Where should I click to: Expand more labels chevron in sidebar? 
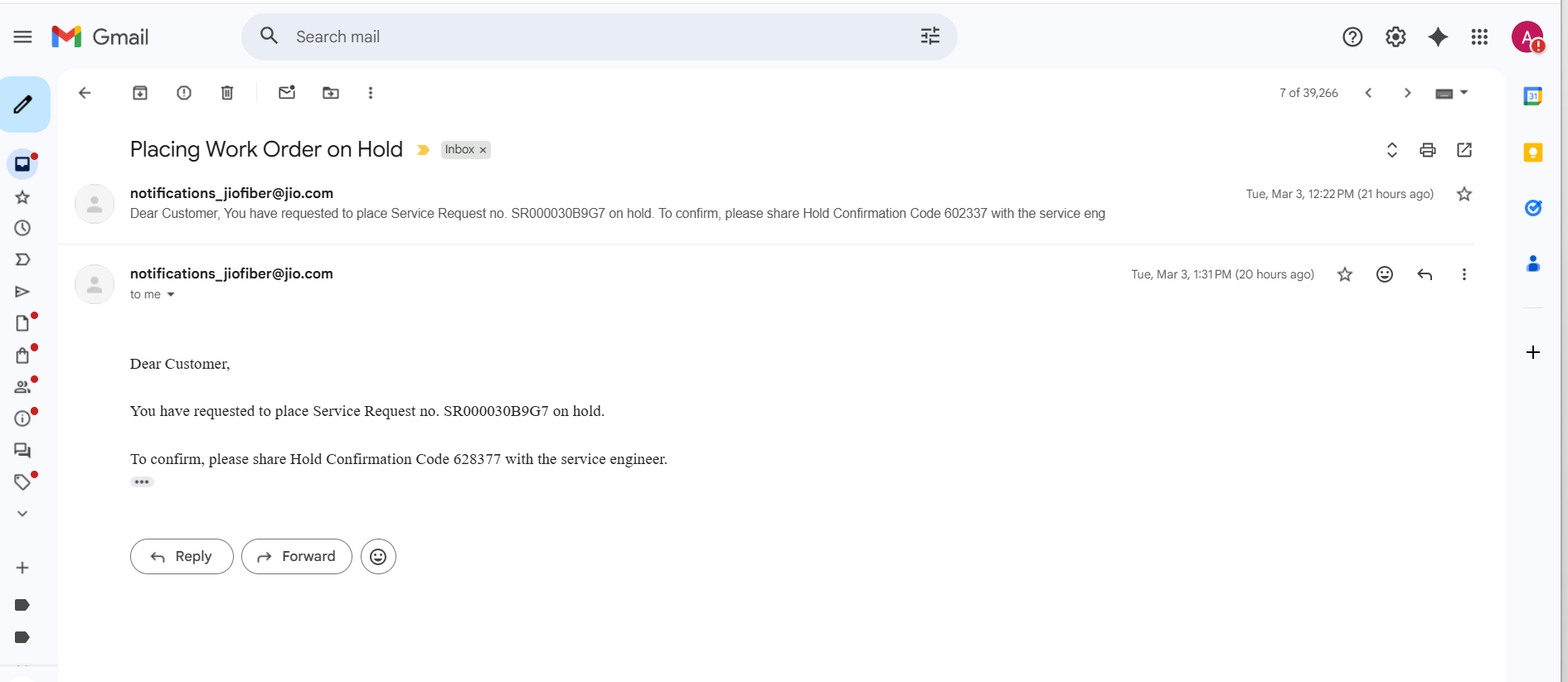point(22,514)
